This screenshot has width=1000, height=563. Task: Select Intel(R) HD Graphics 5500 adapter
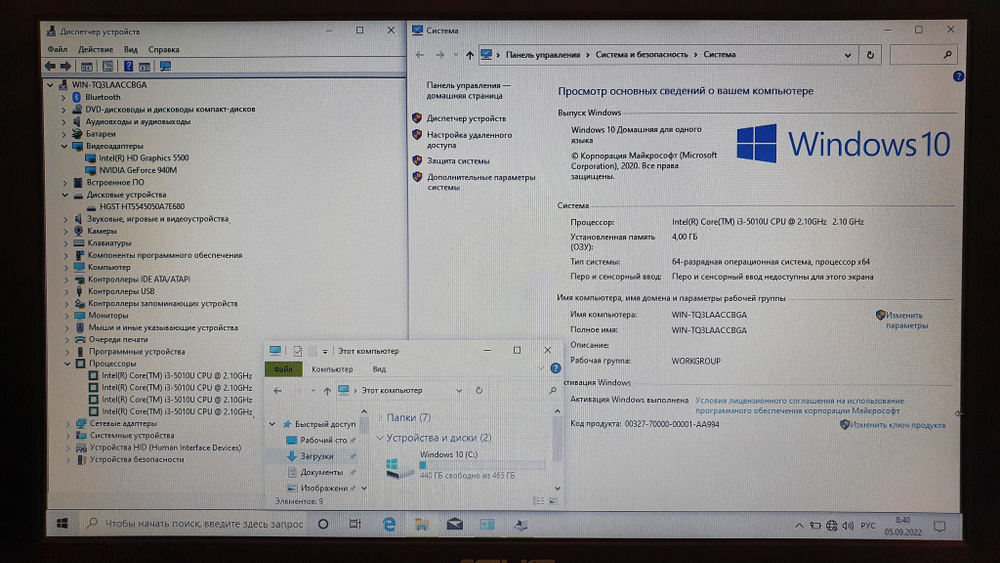[x=143, y=157]
